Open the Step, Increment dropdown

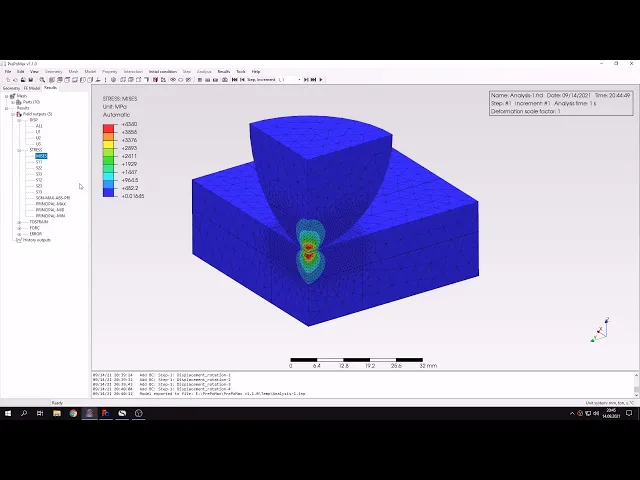[299, 80]
